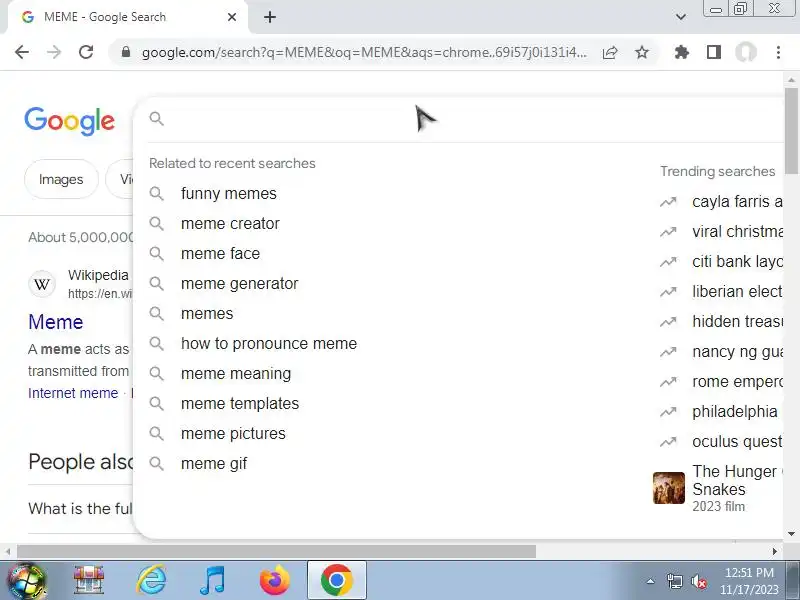Image resolution: width=800 pixels, height=600 pixels.
Task: Click the vertical scrollbar down arrow
Action: 791,534
